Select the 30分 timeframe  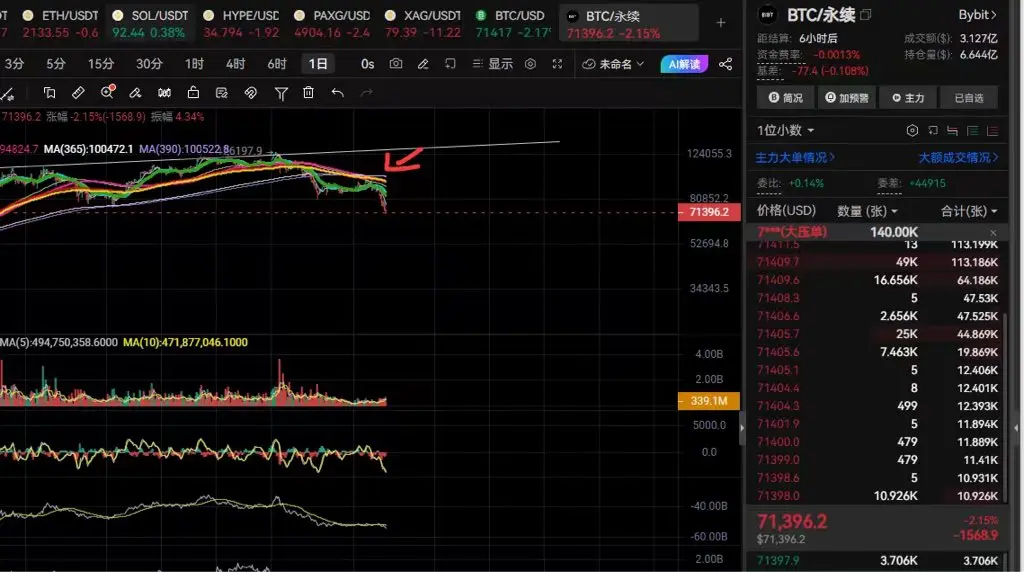click(149, 63)
